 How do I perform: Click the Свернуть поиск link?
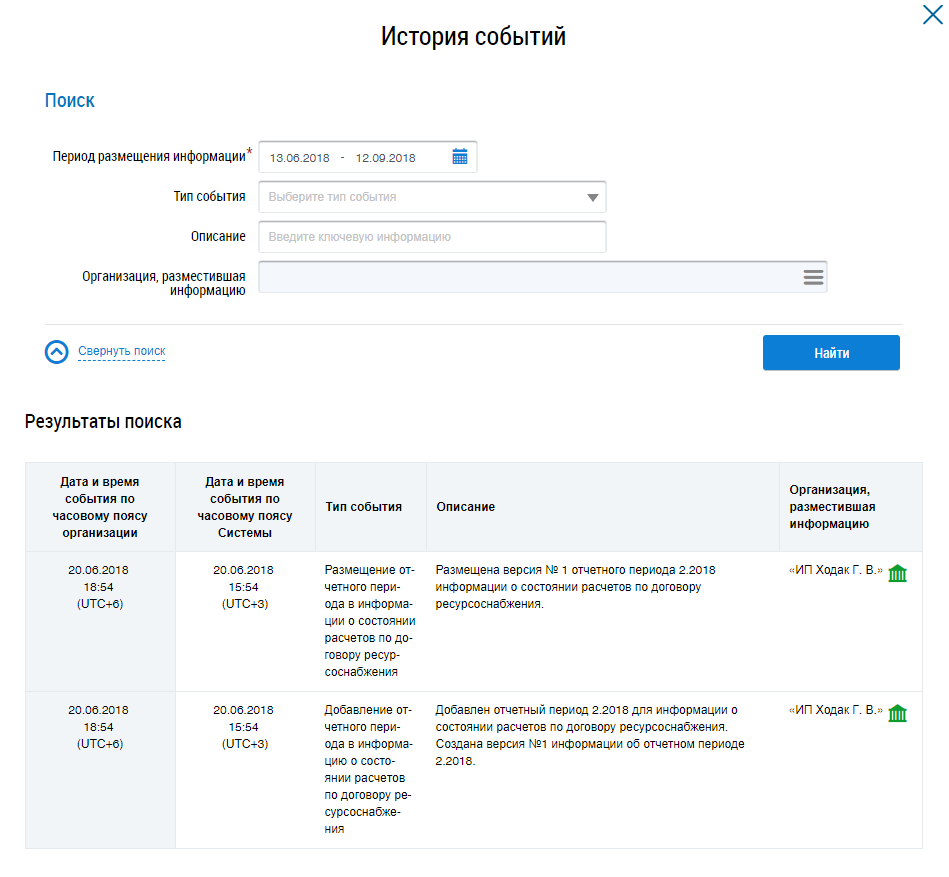pyautogui.click(x=121, y=352)
